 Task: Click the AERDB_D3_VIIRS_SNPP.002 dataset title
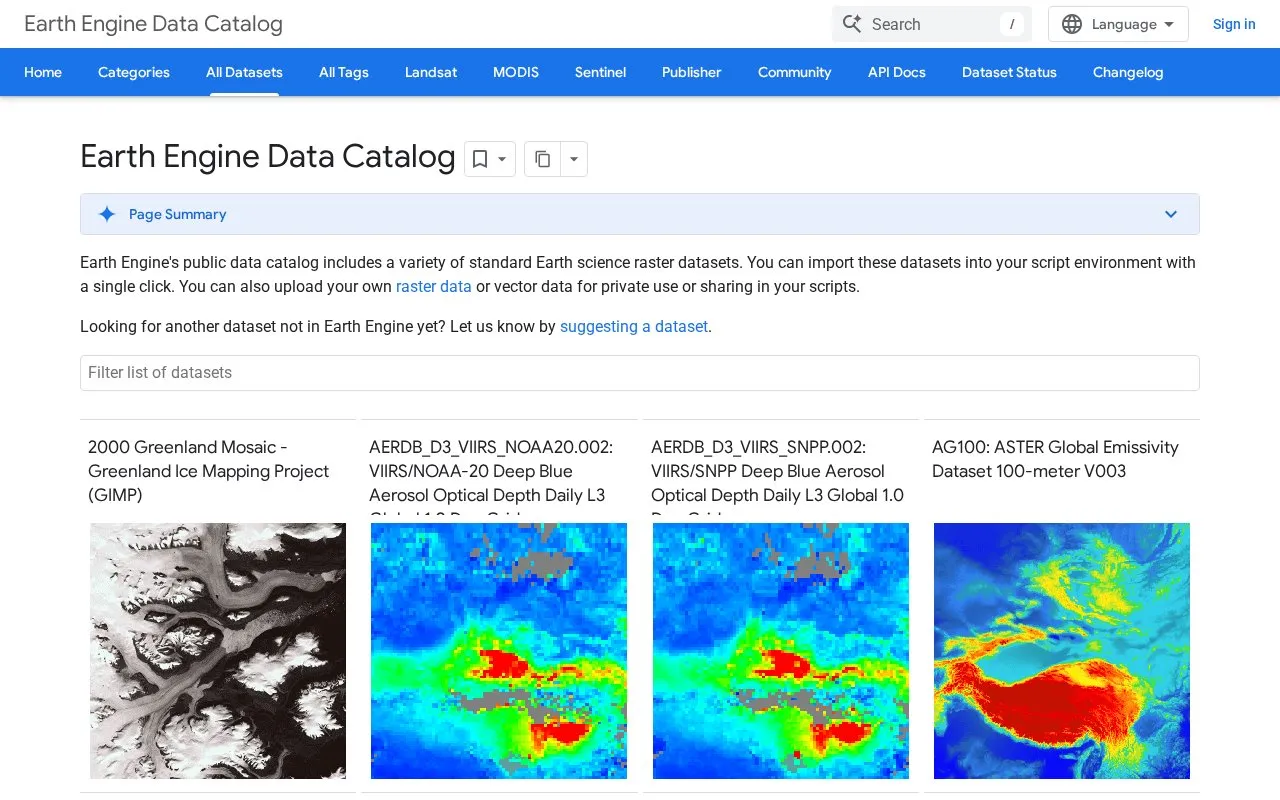777,476
